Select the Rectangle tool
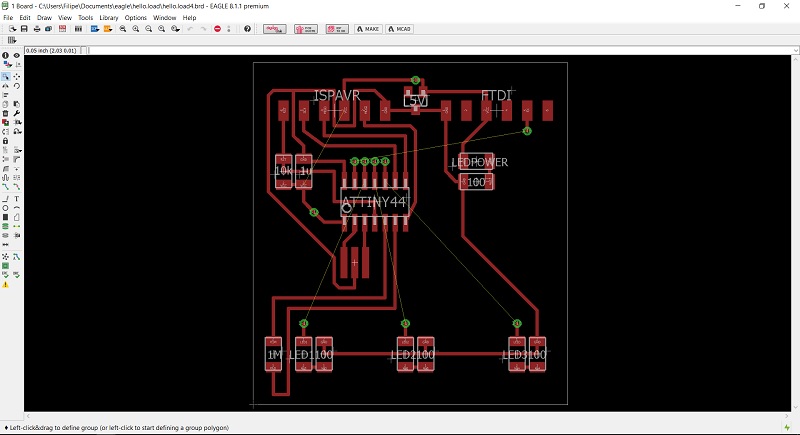Image resolution: width=800 pixels, height=435 pixels. pyautogui.click(x=6, y=217)
